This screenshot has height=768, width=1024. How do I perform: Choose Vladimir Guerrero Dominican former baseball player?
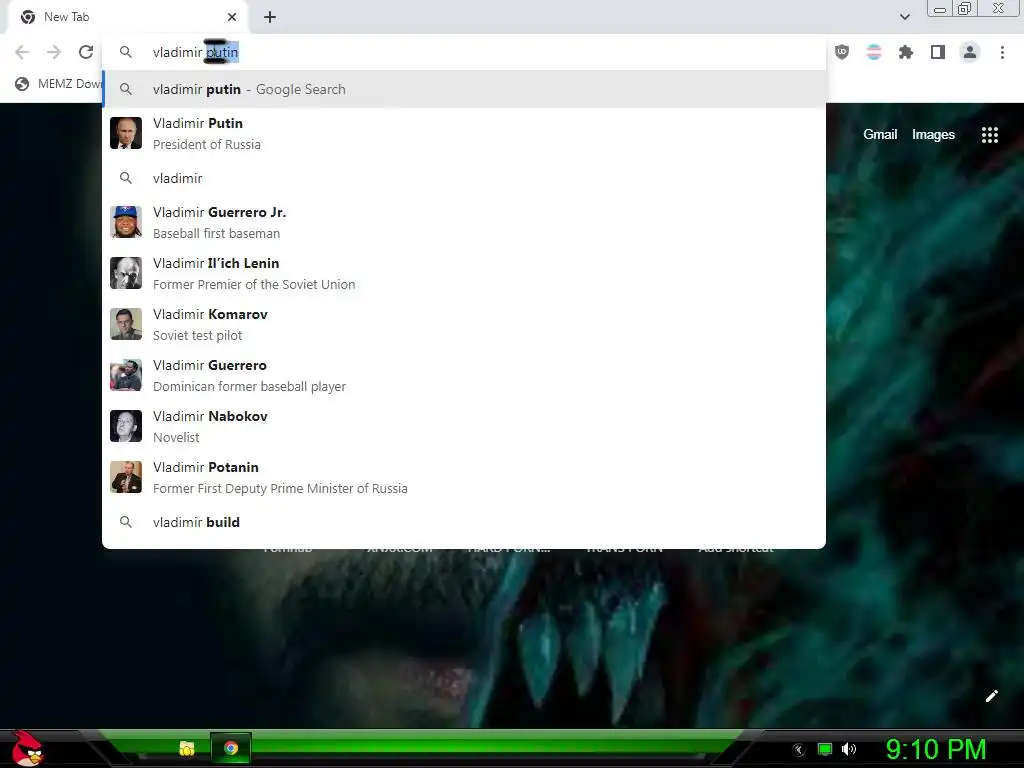(464, 375)
